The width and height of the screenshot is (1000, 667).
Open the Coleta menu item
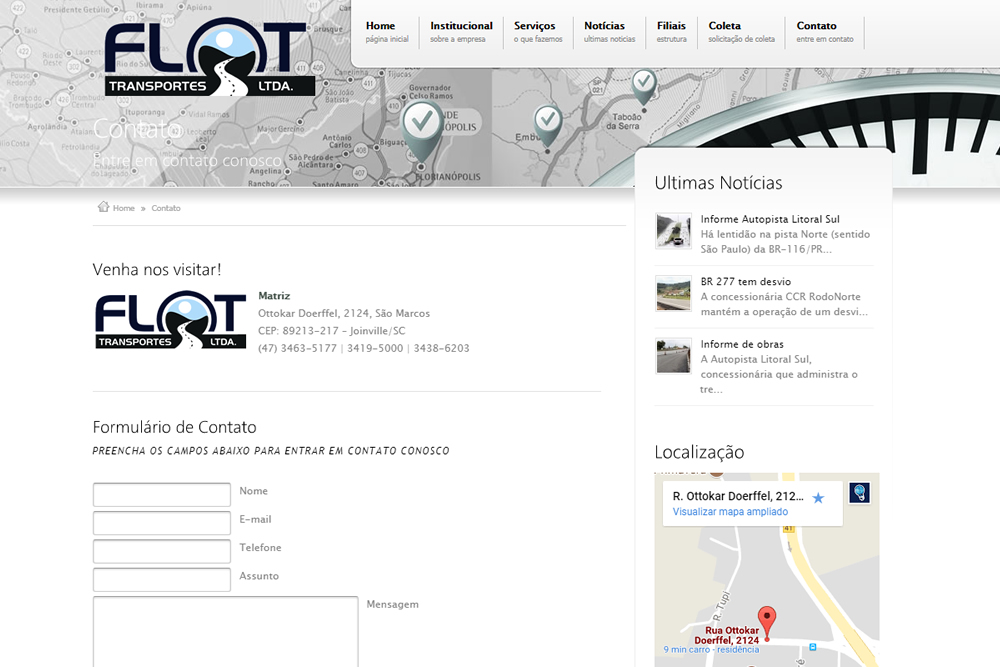741,32
